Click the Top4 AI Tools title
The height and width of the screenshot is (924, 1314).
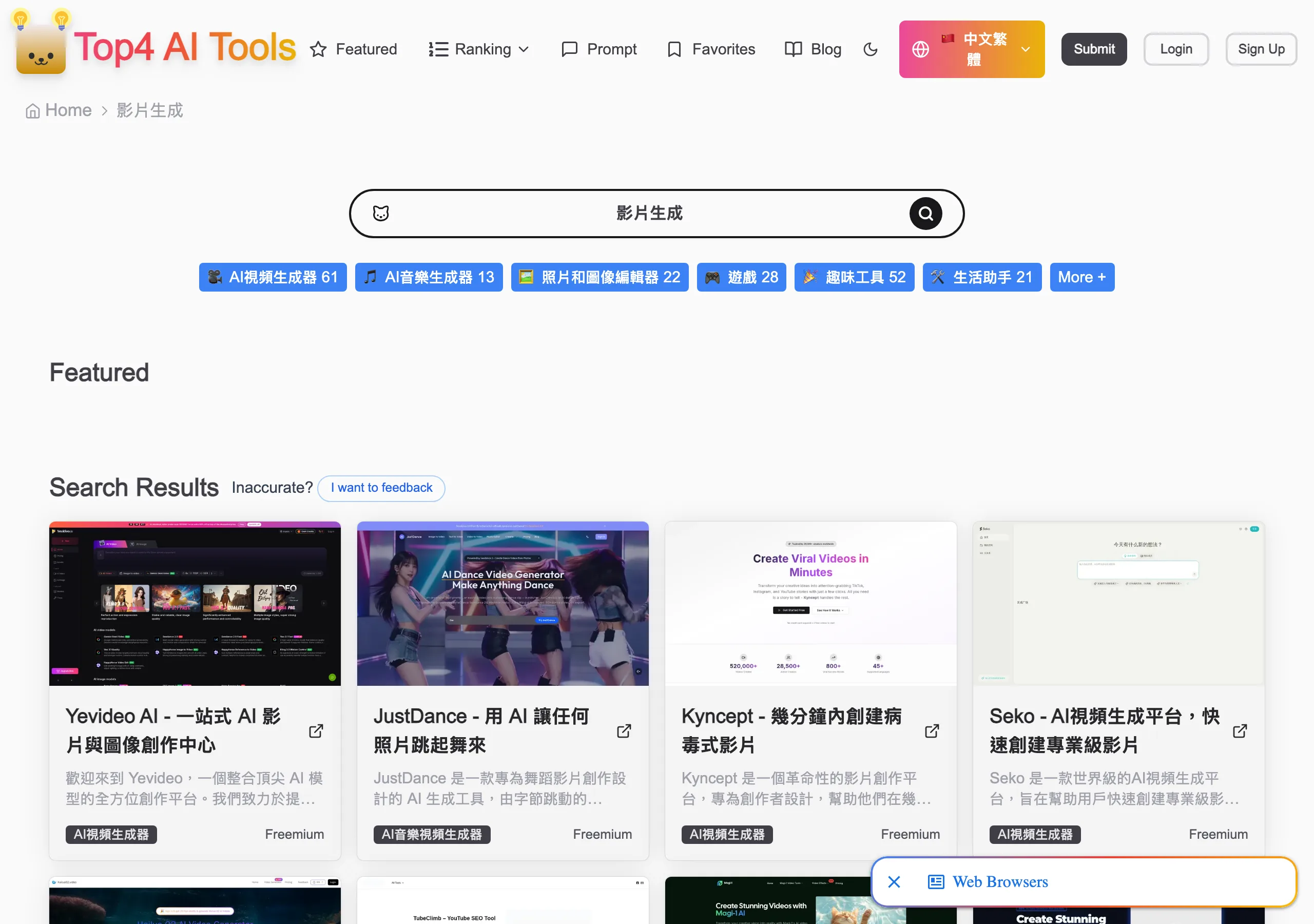tap(185, 47)
